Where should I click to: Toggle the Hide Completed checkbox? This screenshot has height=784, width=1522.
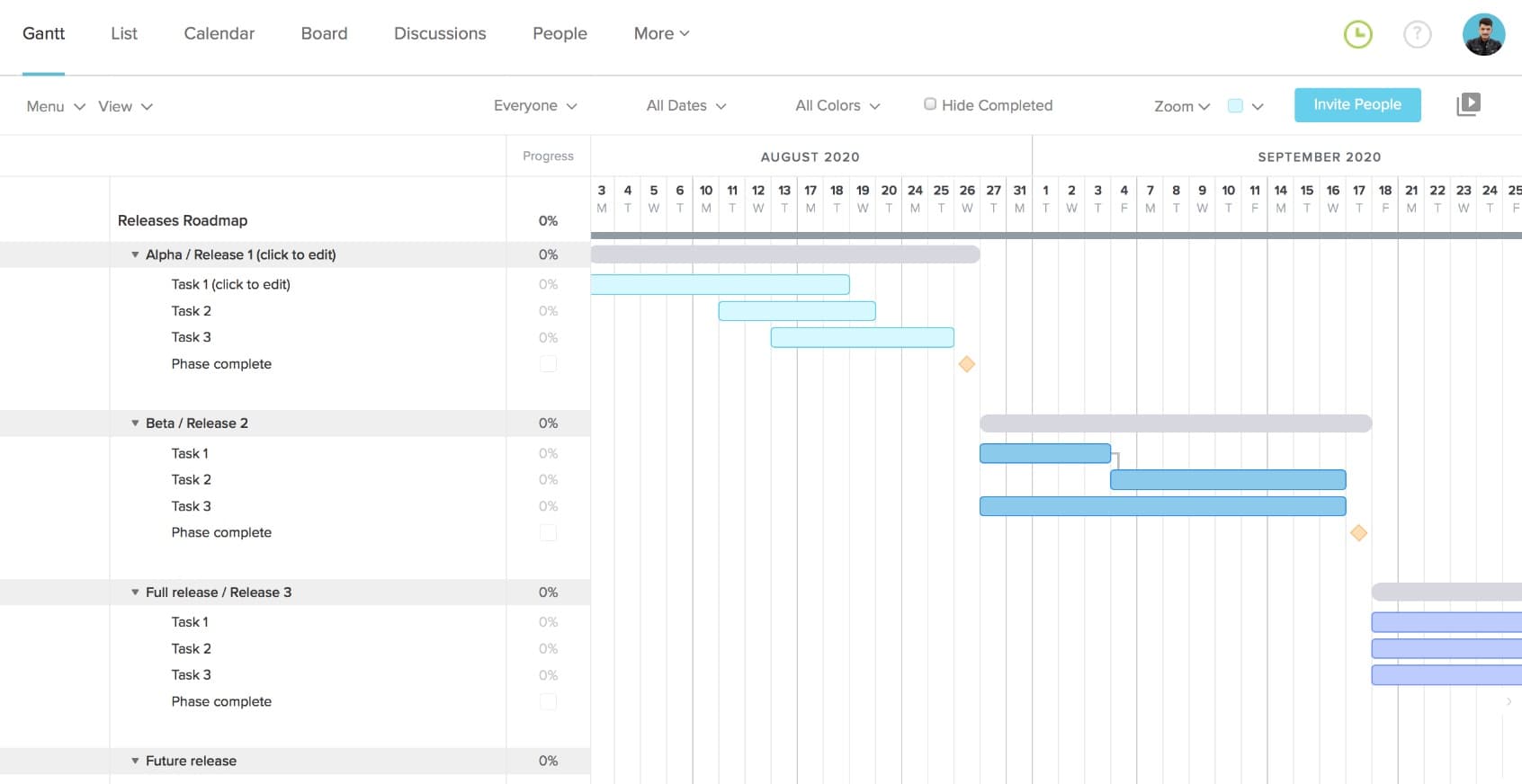930,104
